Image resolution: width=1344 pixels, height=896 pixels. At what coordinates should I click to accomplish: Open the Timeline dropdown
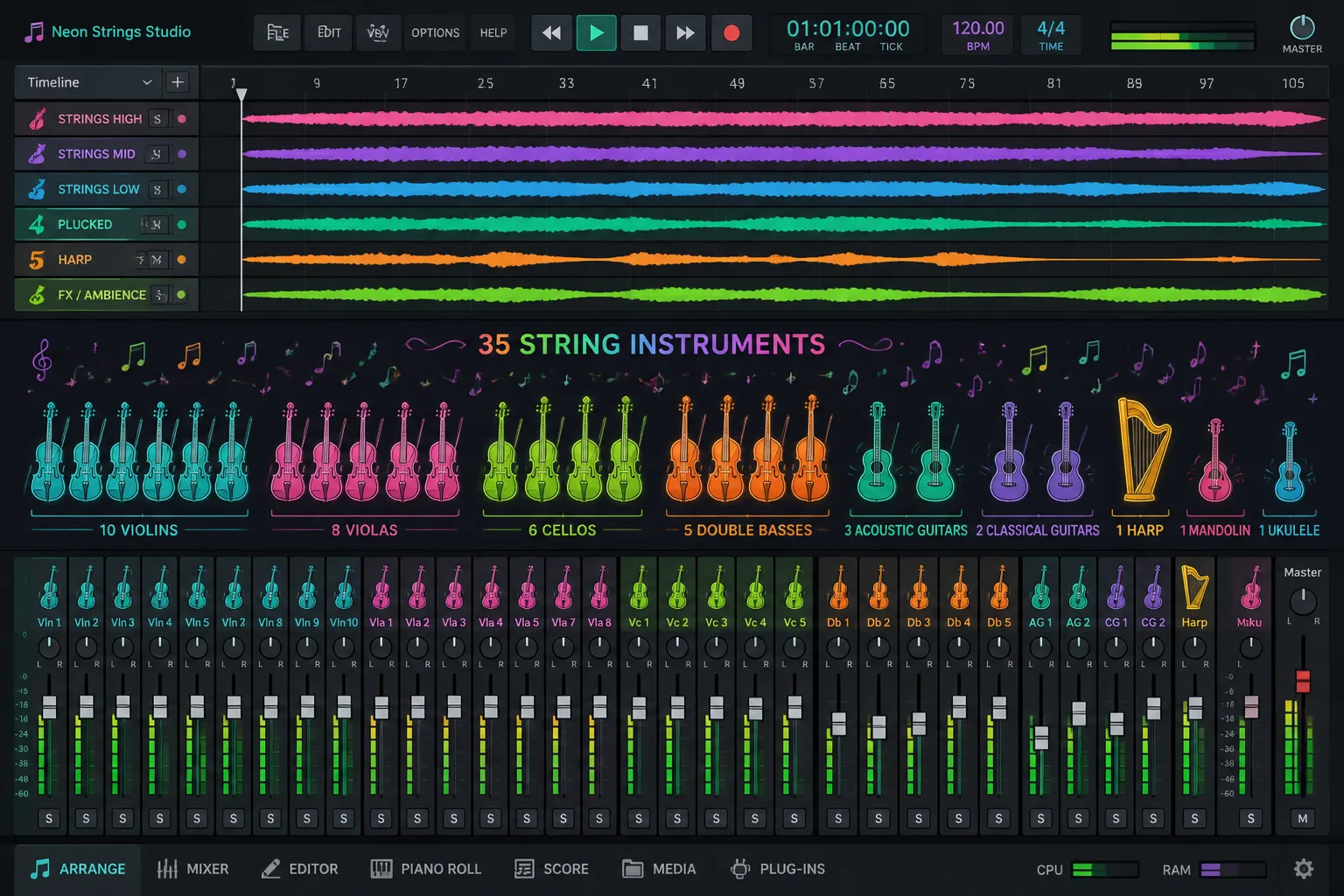[88, 82]
